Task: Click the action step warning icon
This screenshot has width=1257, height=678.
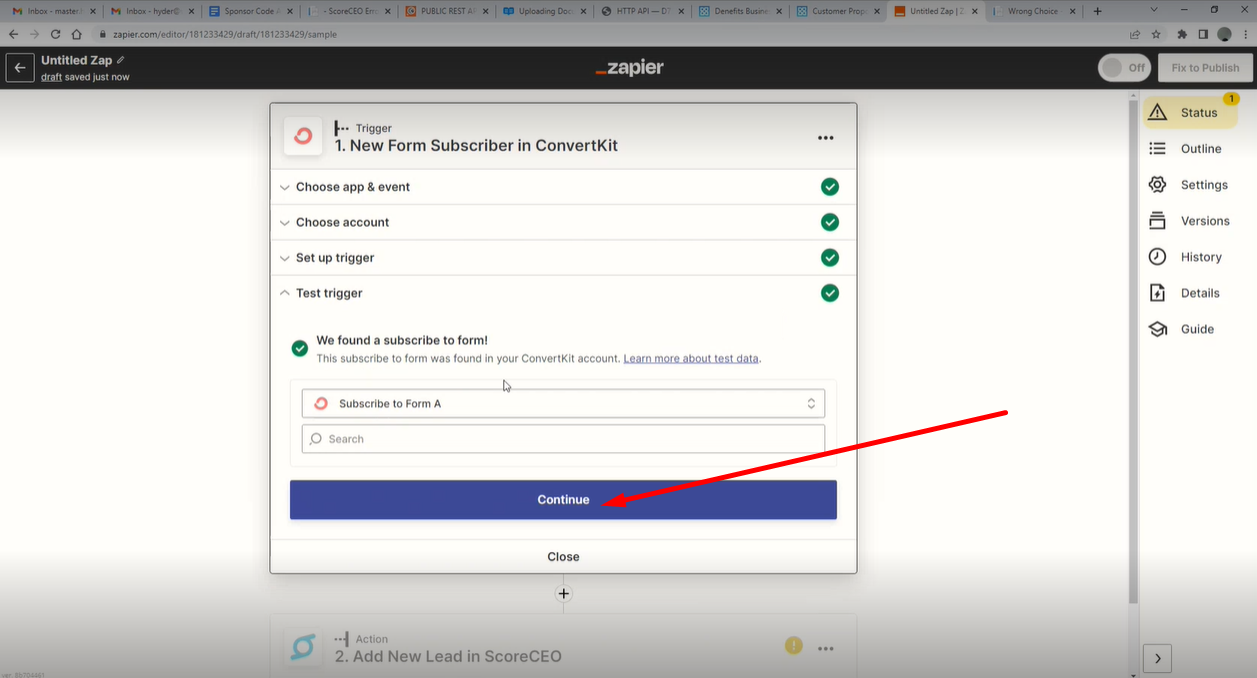Action: click(x=794, y=646)
